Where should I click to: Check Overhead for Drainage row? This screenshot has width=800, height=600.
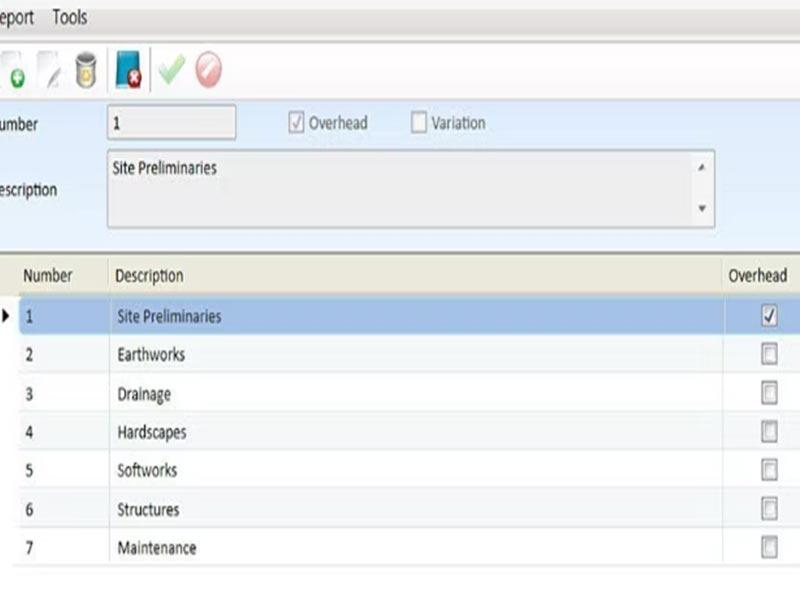pyautogui.click(x=769, y=393)
